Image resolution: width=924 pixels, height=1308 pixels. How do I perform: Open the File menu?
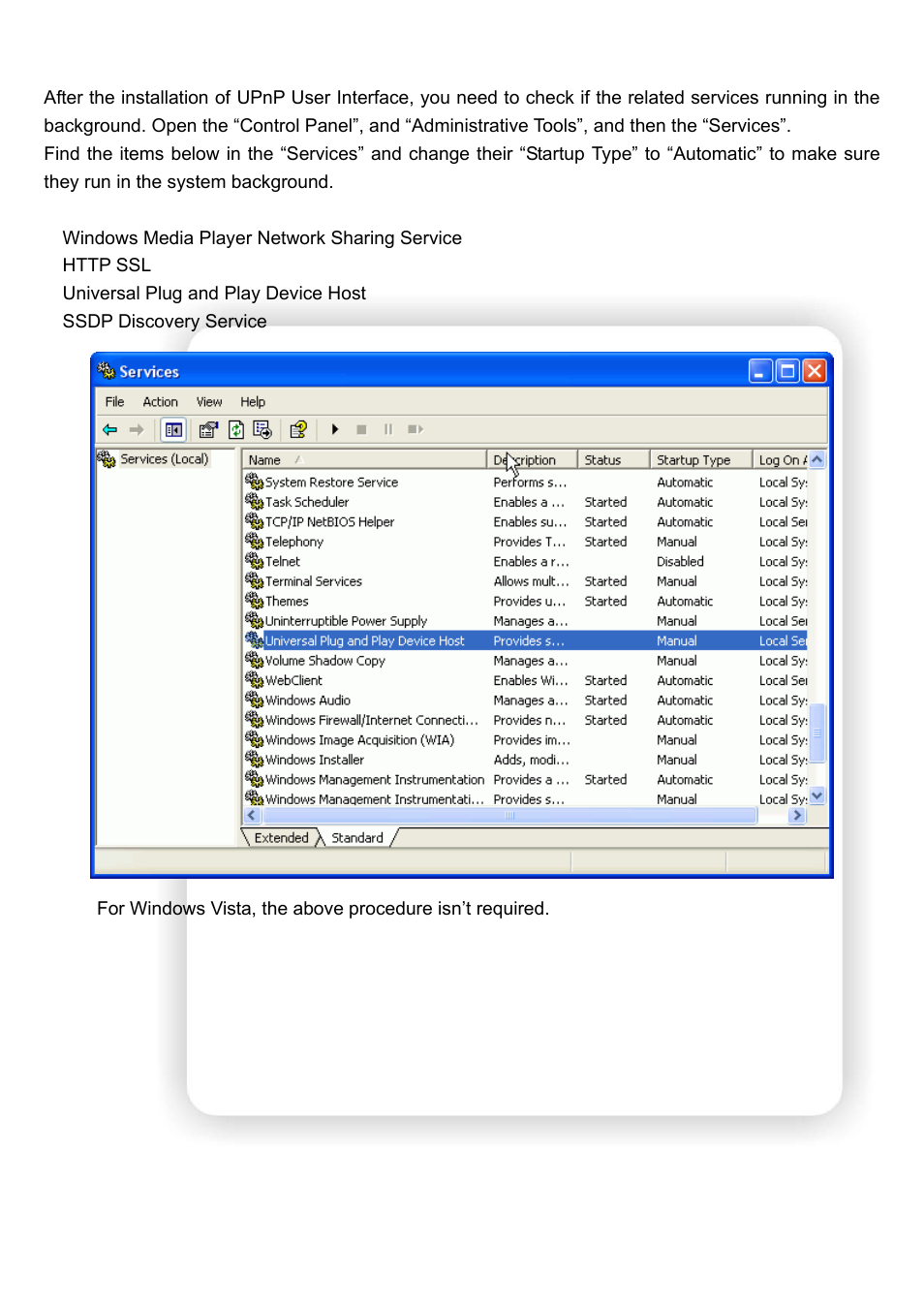pos(114,402)
